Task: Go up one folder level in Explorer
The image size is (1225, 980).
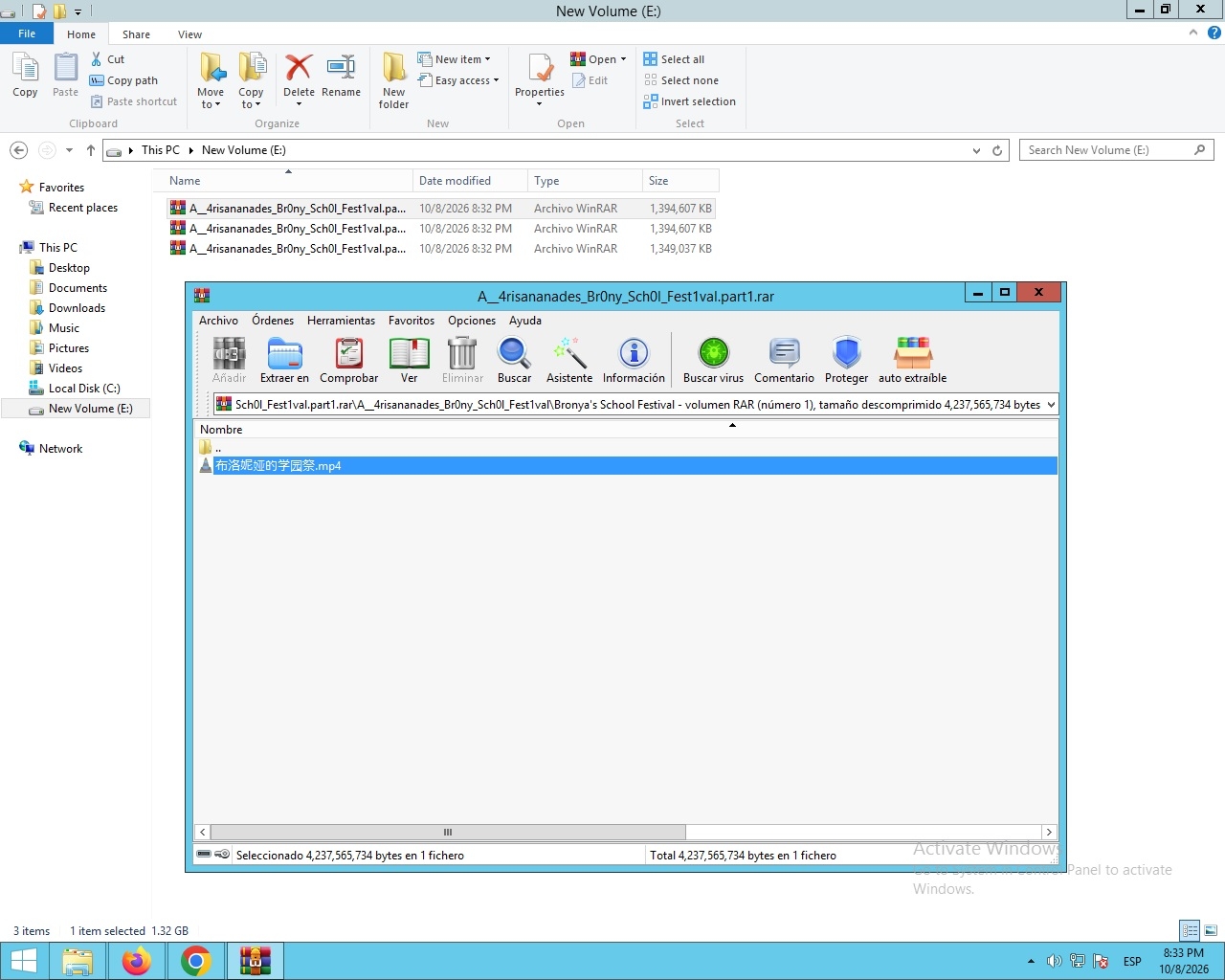Action: [91, 150]
